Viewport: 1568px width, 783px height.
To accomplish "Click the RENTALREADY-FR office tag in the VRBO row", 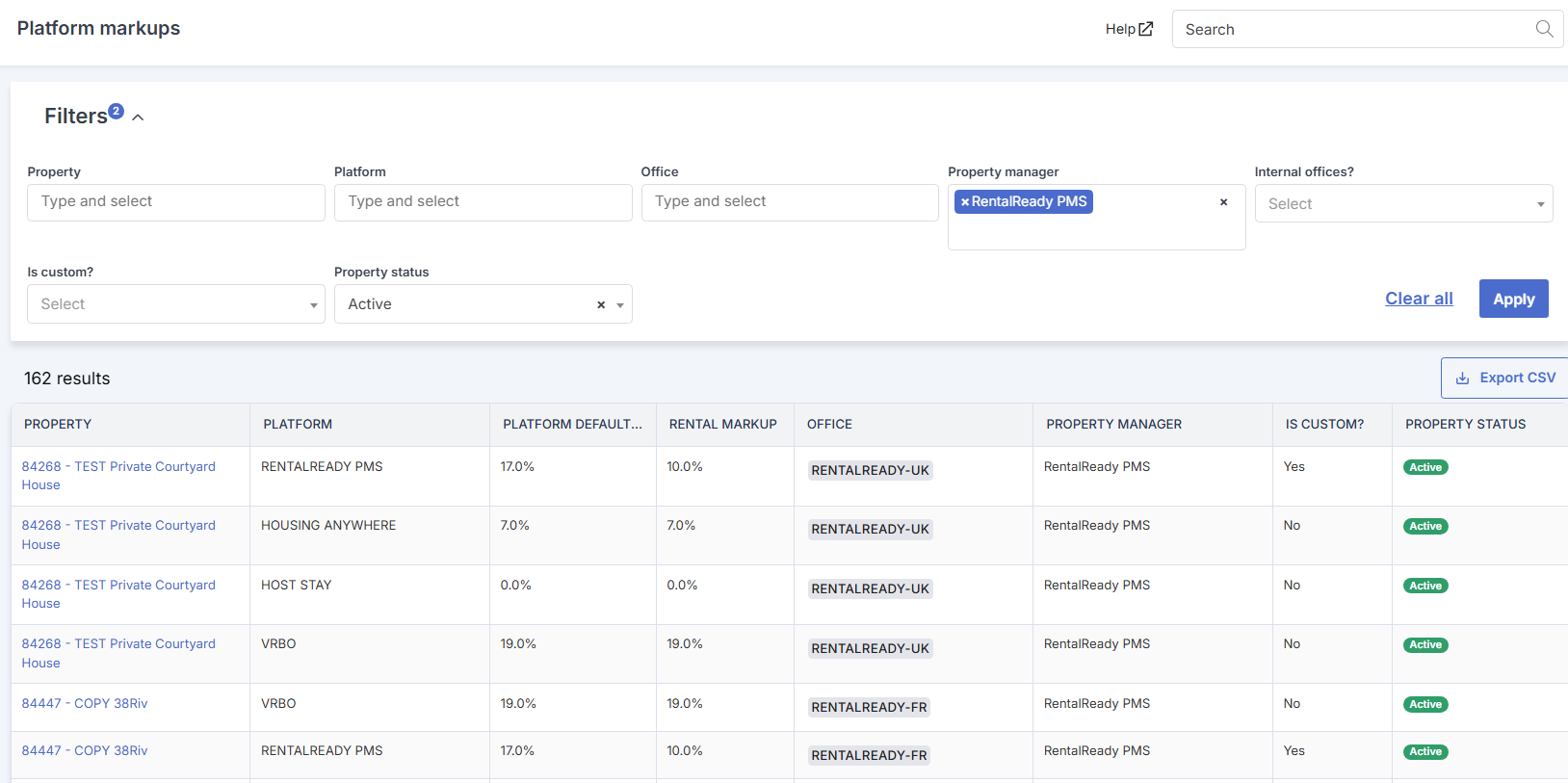I will click(x=869, y=707).
